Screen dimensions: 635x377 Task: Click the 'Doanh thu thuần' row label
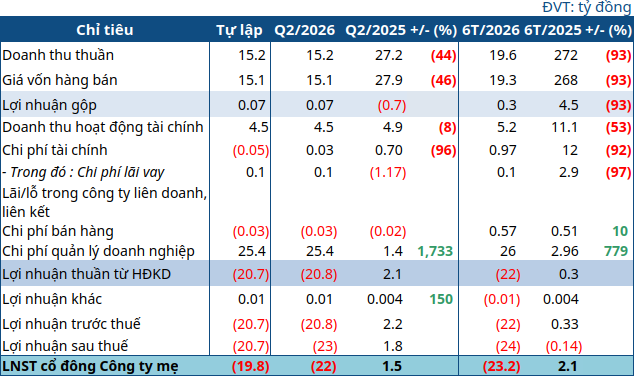click(x=58, y=55)
